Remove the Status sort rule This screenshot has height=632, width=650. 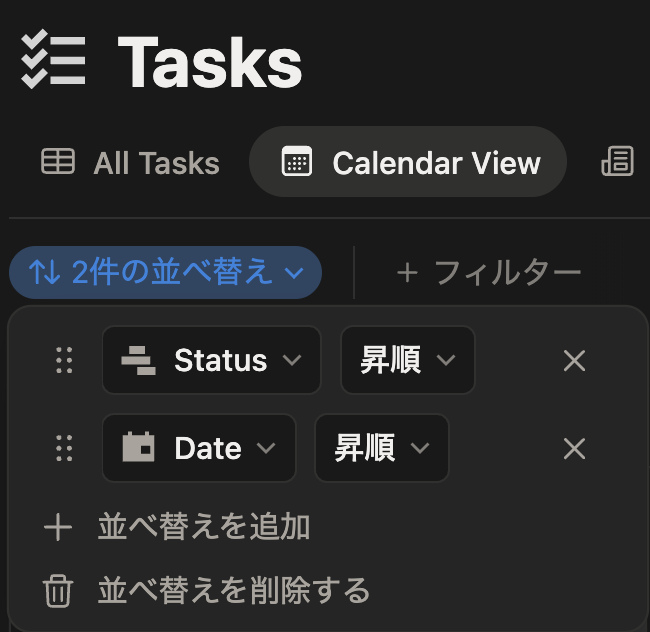(x=575, y=361)
